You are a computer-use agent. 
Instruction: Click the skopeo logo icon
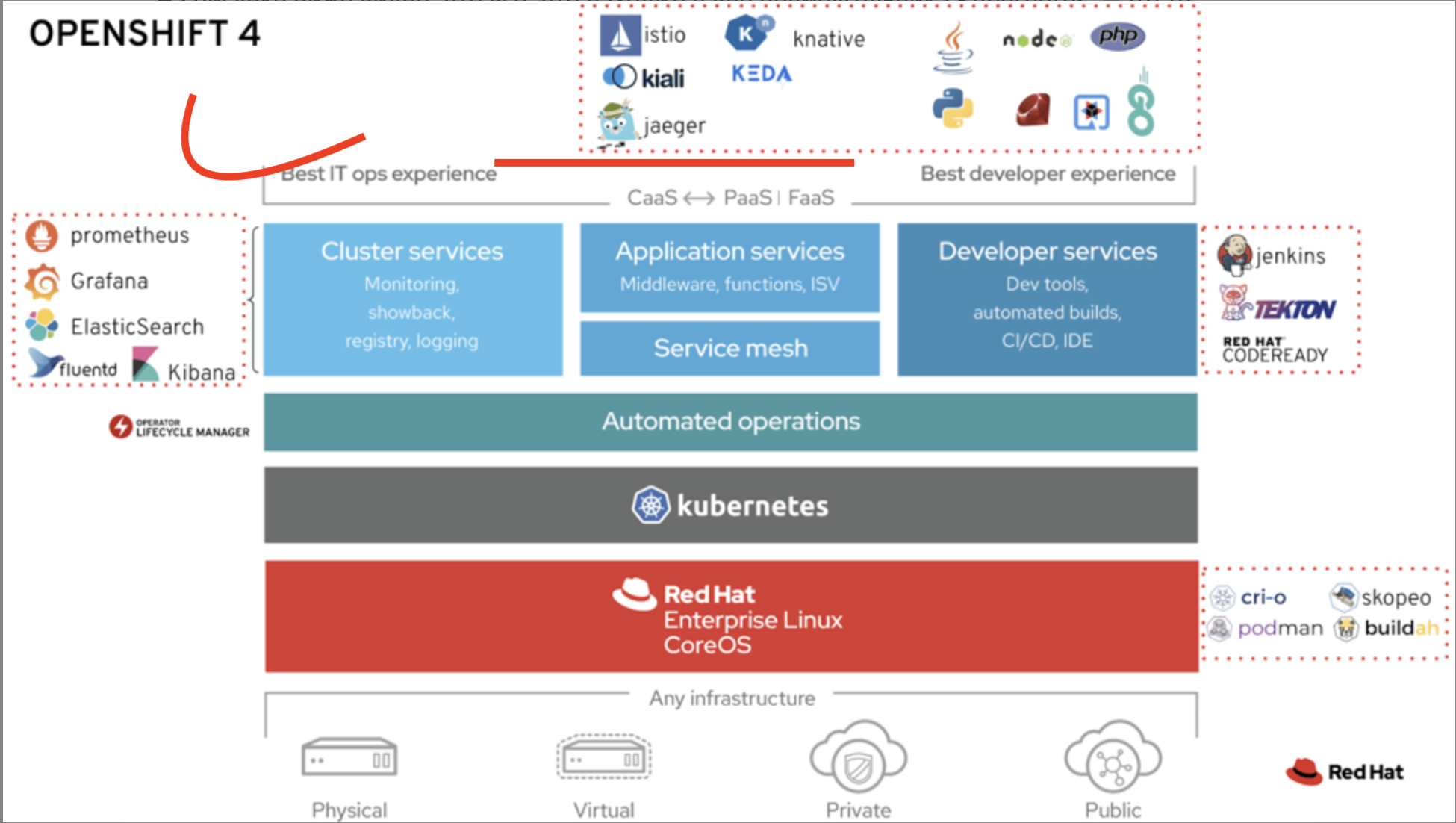tap(1343, 597)
